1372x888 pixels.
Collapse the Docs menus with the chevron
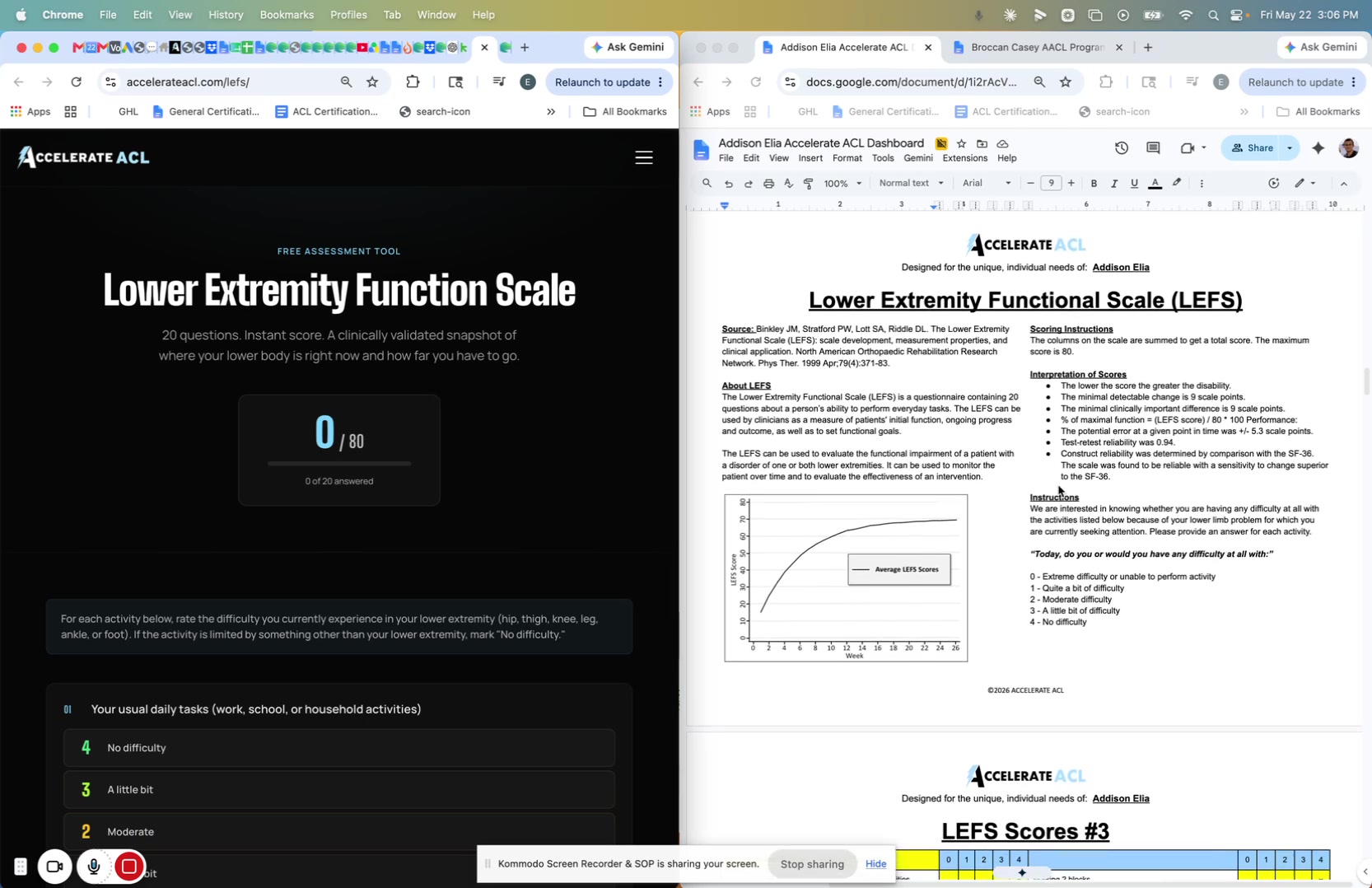coord(1344,184)
